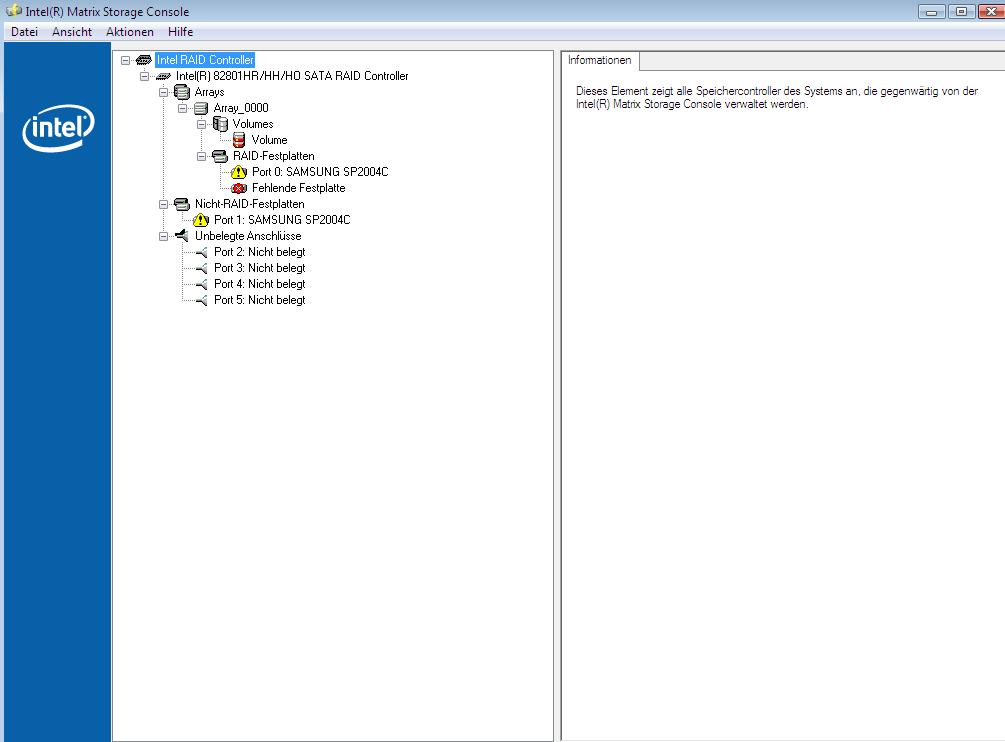Select the Nicht-RAID-Festplatten label
This screenshot has height=742, width=1005.
click(249, 204)
